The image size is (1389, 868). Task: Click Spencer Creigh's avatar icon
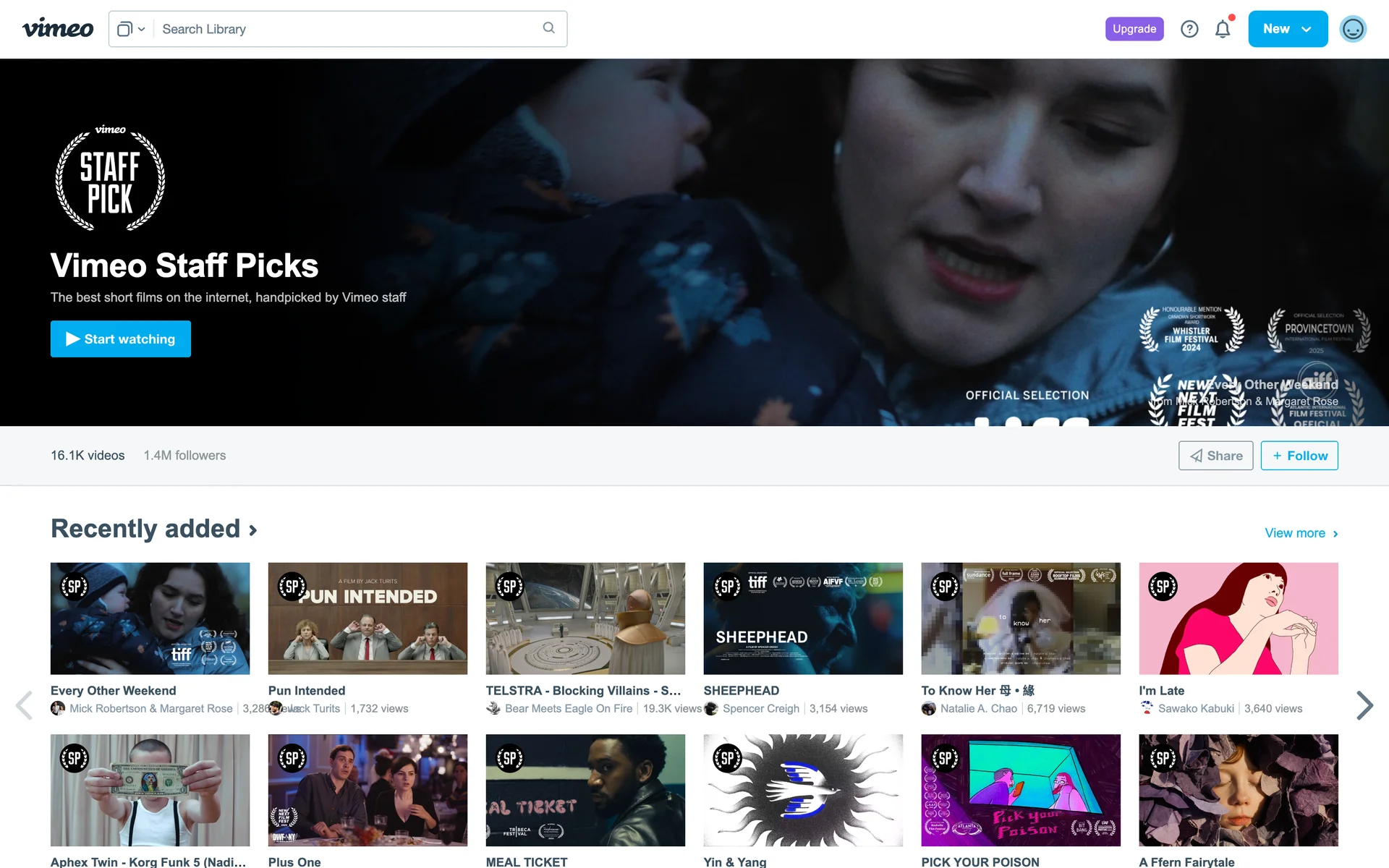click(x=711, y=709)
